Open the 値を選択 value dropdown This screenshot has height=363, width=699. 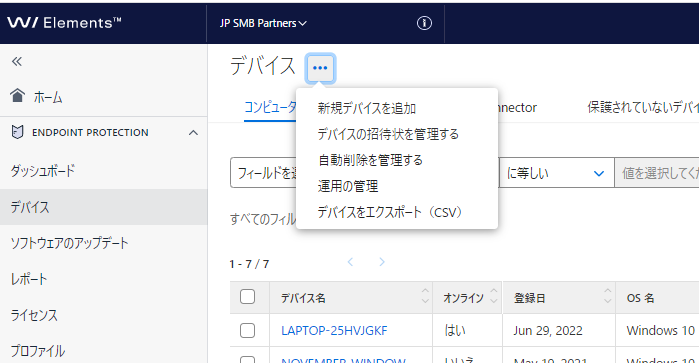click(657, 173)
